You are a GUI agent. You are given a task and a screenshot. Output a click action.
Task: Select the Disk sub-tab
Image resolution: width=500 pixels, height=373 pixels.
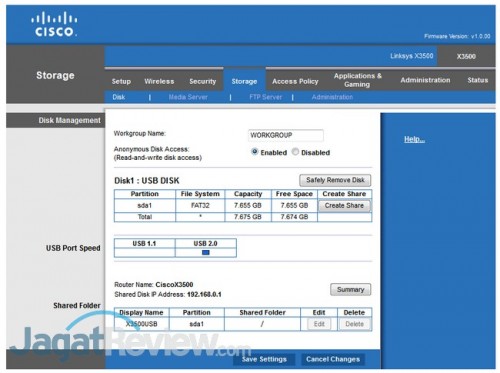click(x=119, y=97)
